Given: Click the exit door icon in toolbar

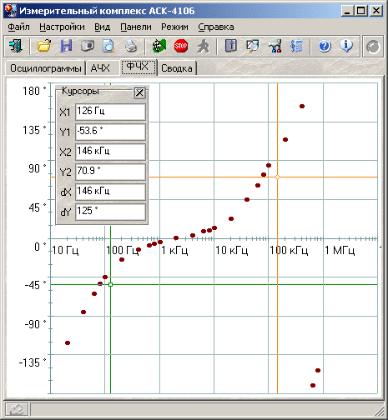Looking at the screenshot, I should (x=15, y=46).
